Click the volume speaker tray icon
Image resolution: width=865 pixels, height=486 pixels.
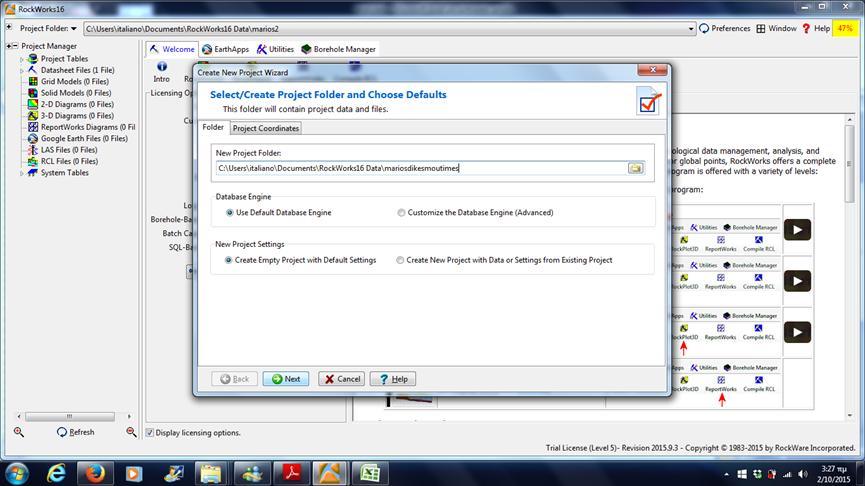point(803,474)
